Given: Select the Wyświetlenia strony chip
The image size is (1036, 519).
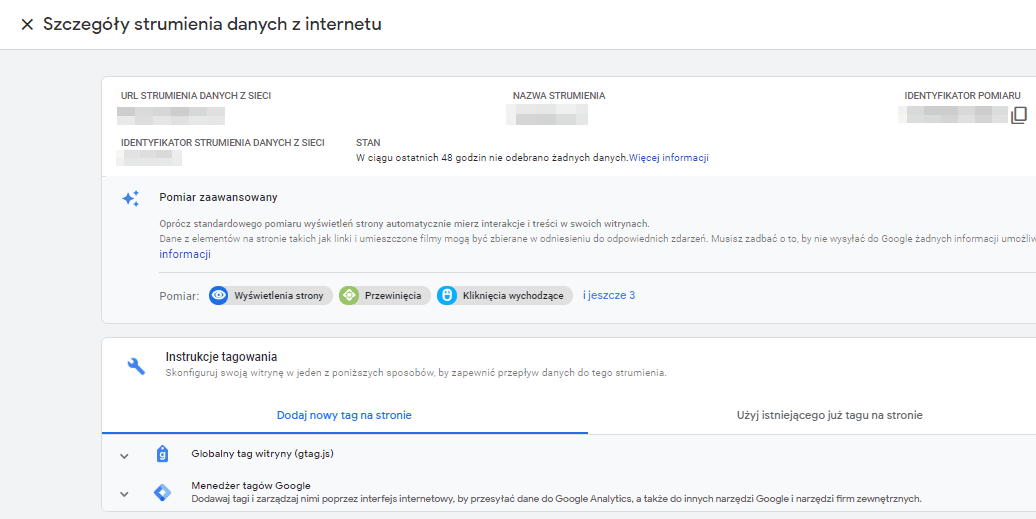Looking at the screenshot, I should point(271,295).
